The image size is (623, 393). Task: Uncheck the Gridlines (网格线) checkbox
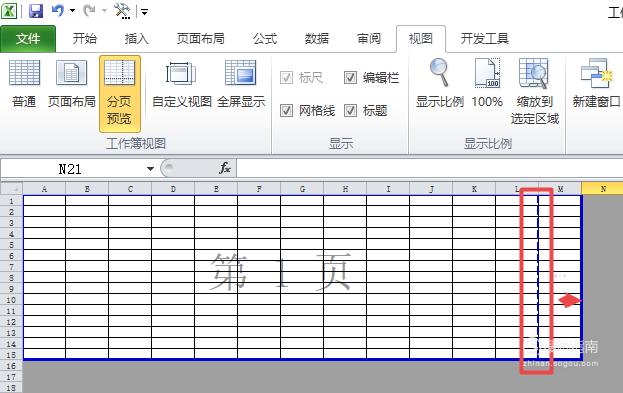click(x=286, y=110)
